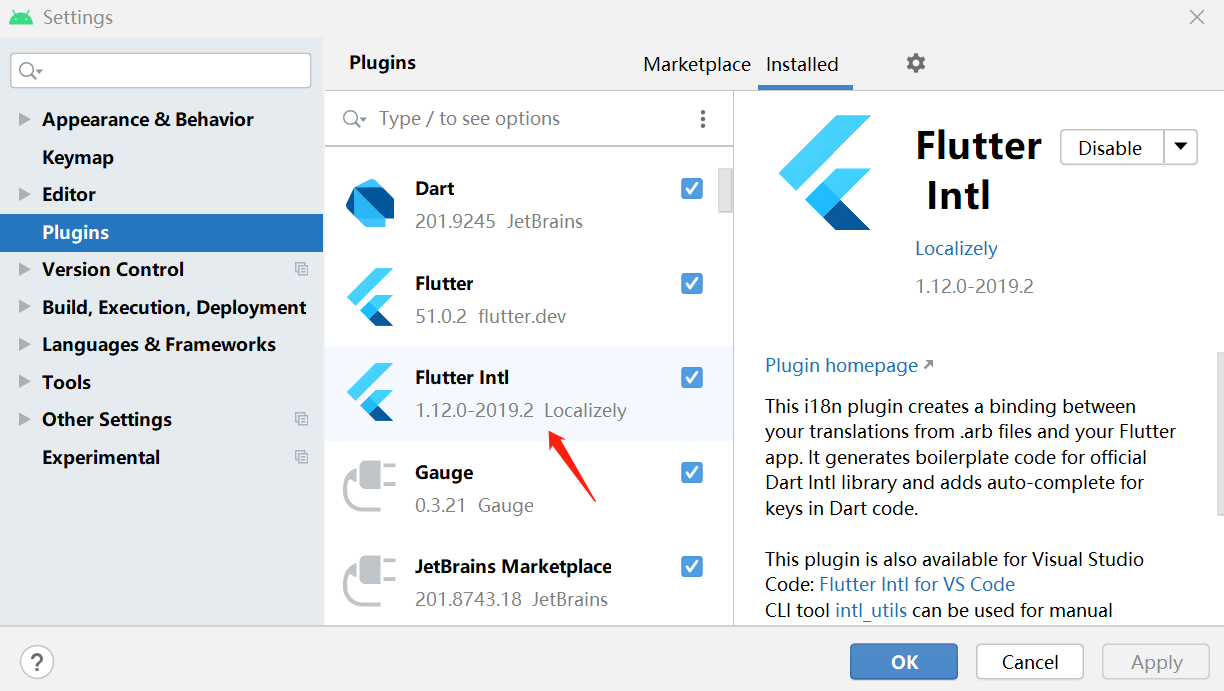Uncheck the Dart plugin checkbox

pyautogui.click(x=691, y=188)
